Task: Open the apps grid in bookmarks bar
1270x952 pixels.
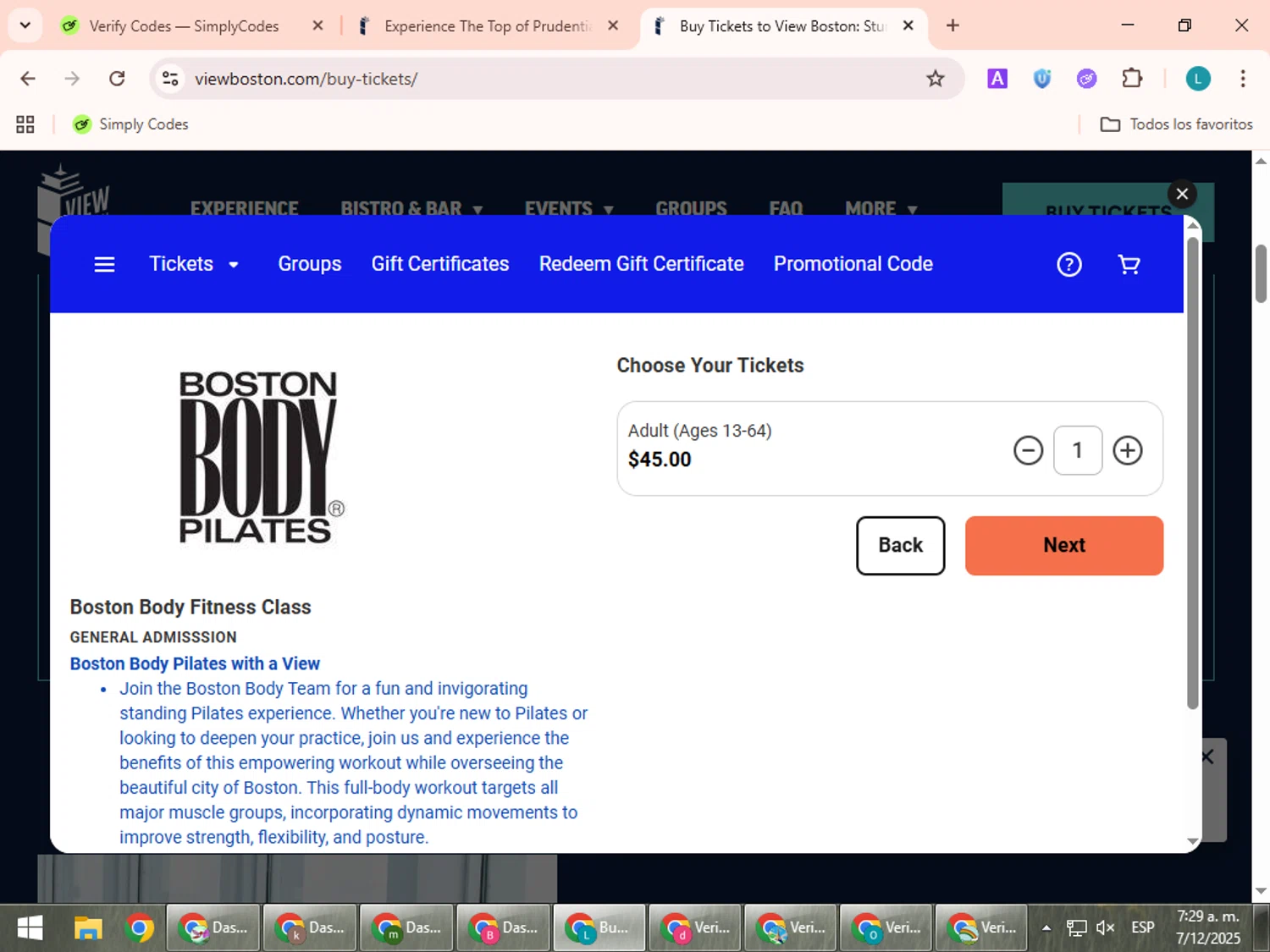Action: click(x=25, y=124)
